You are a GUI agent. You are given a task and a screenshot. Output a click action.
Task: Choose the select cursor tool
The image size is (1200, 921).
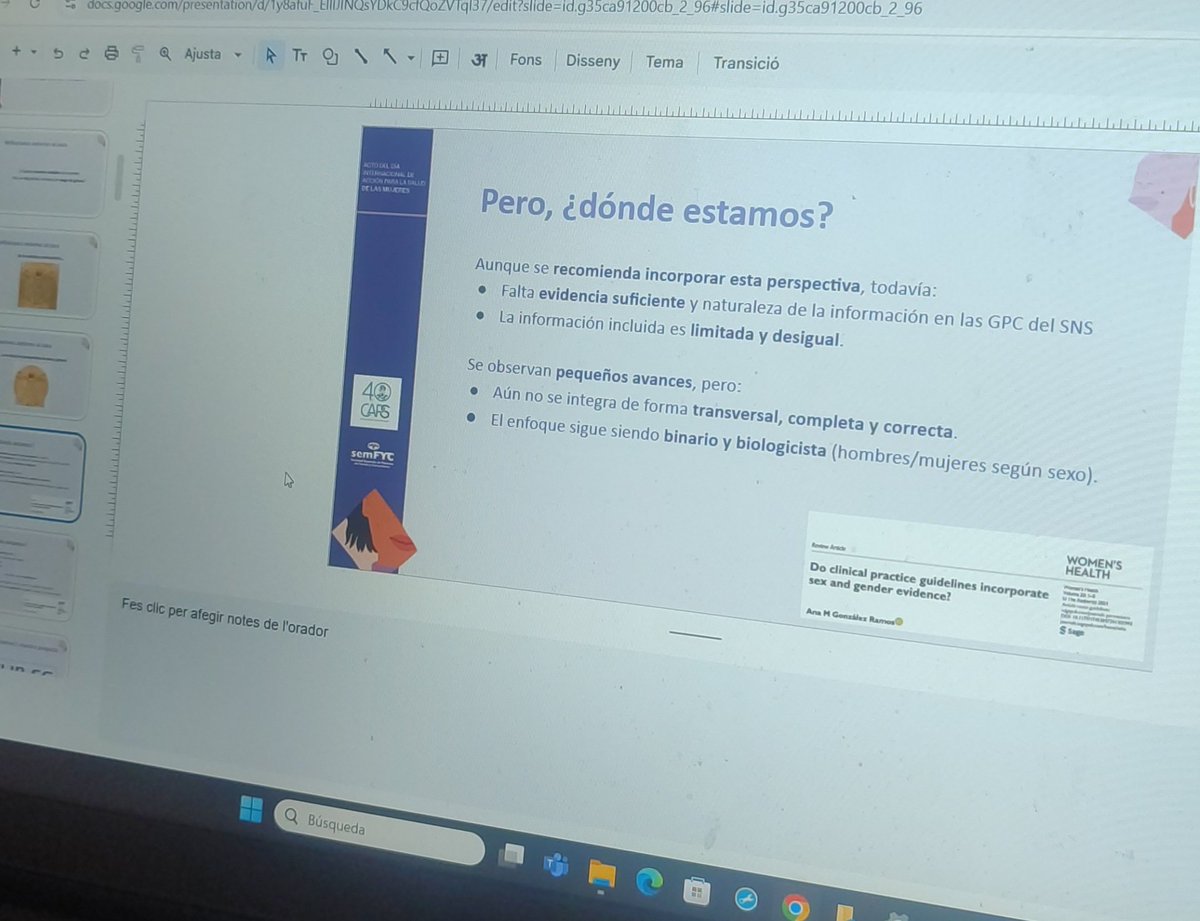pyautogui.click(x=269, y=57)
